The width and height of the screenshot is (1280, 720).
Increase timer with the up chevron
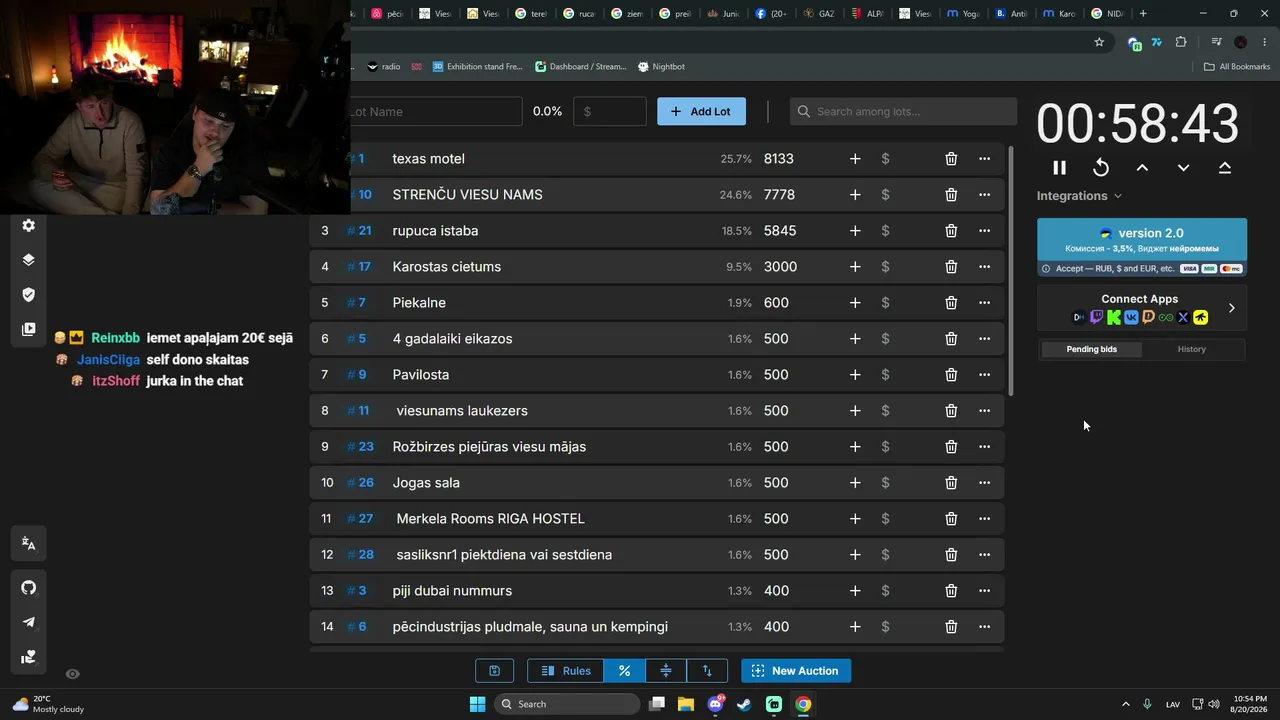click(x=1142, y=168)
